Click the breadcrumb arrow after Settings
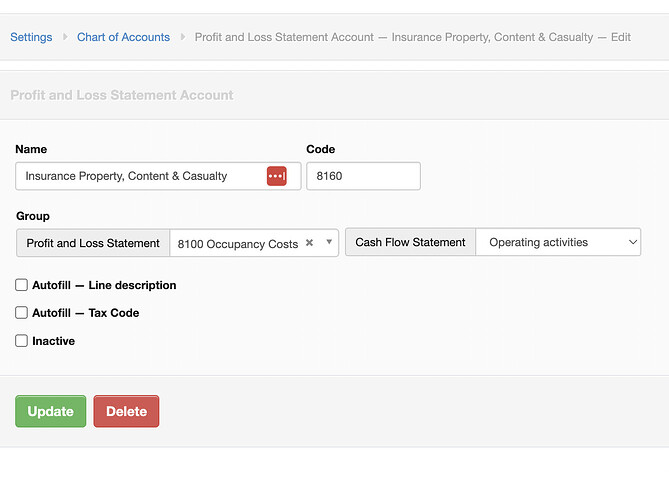Image resolution: width=669 pixels, height=500 pixels. (x=65, y=37)
